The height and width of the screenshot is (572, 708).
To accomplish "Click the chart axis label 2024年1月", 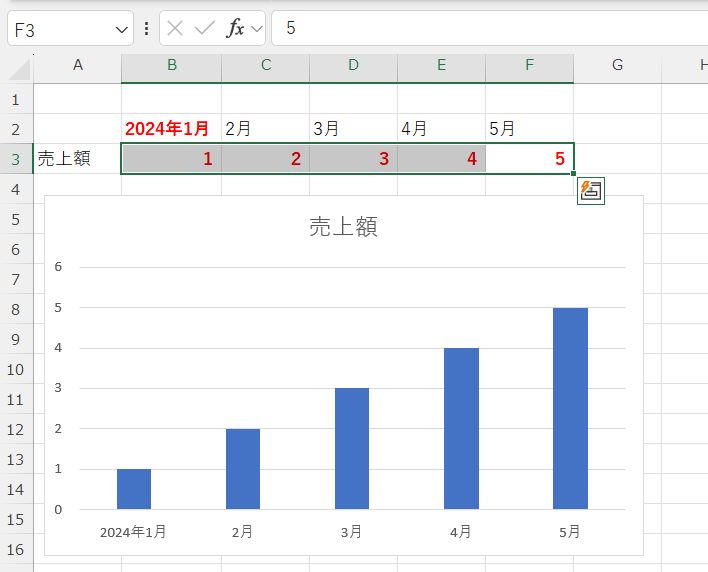I will [x=133, y=532].
